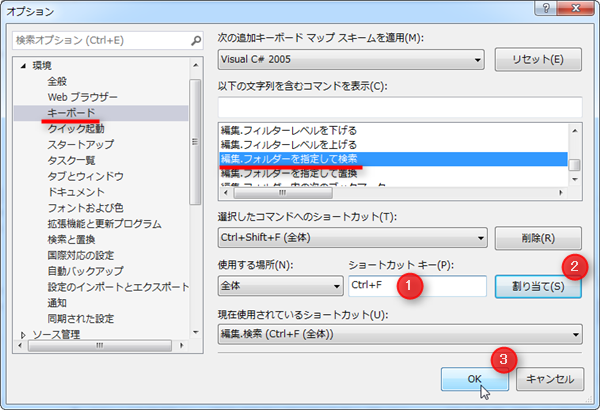The width and height of the screenshot is (600, 410).
Task: Select Web ブラウザー in the tree
Action: (x=82, y=97)
